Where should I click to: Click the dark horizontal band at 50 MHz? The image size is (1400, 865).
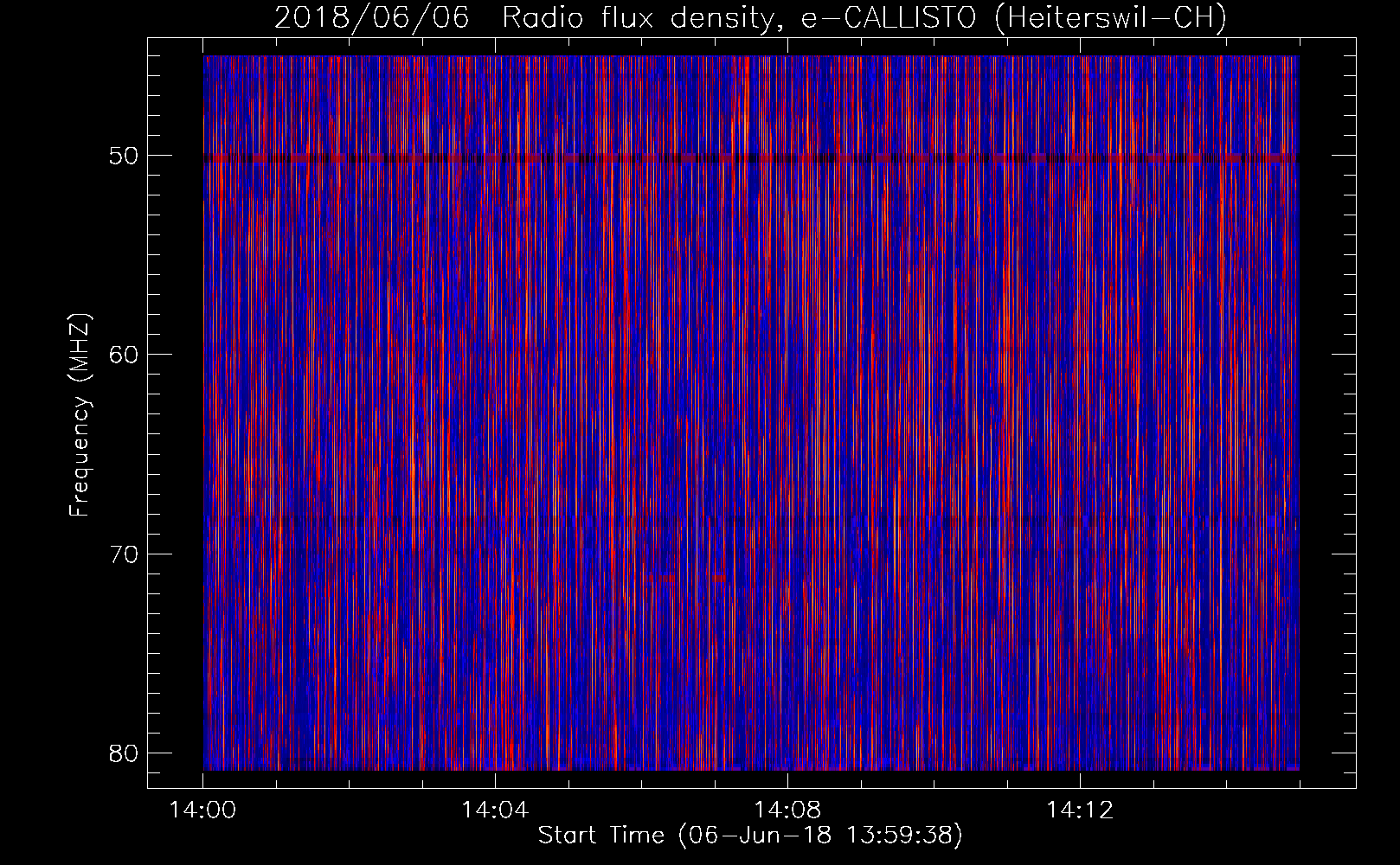coord(751,158)
